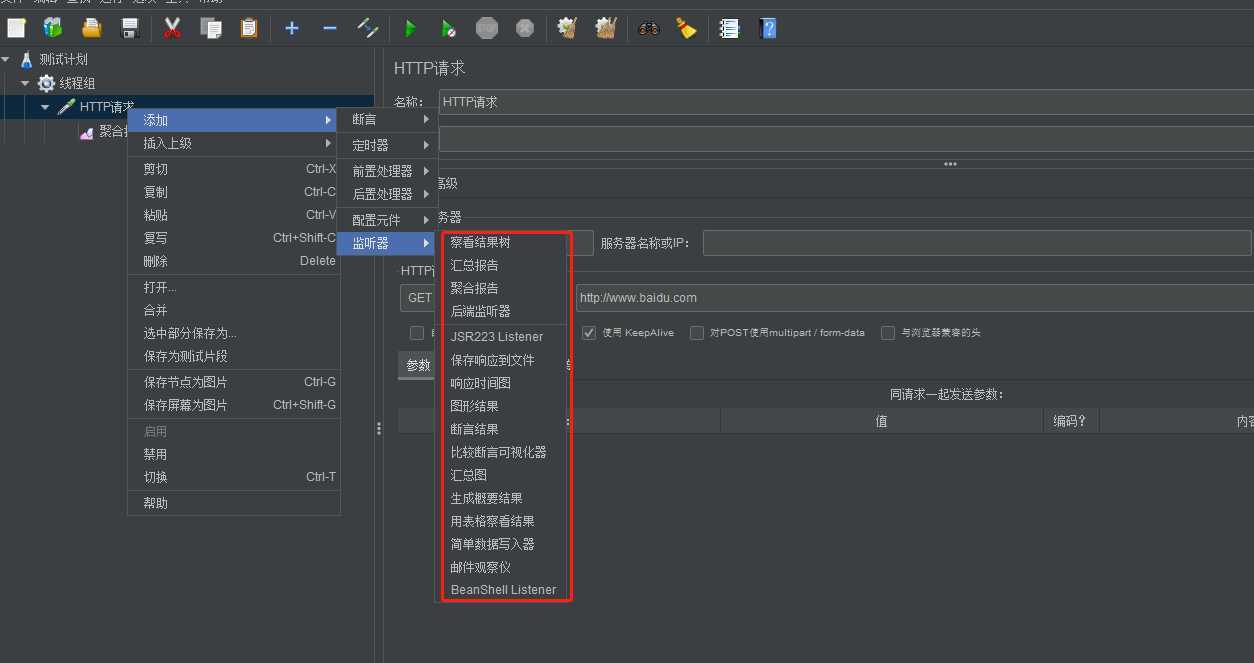Screen dimensions: 1254x663
Task: Enable 对POST使用multipart / form-data checkbox
Action: tap(697, 333)
